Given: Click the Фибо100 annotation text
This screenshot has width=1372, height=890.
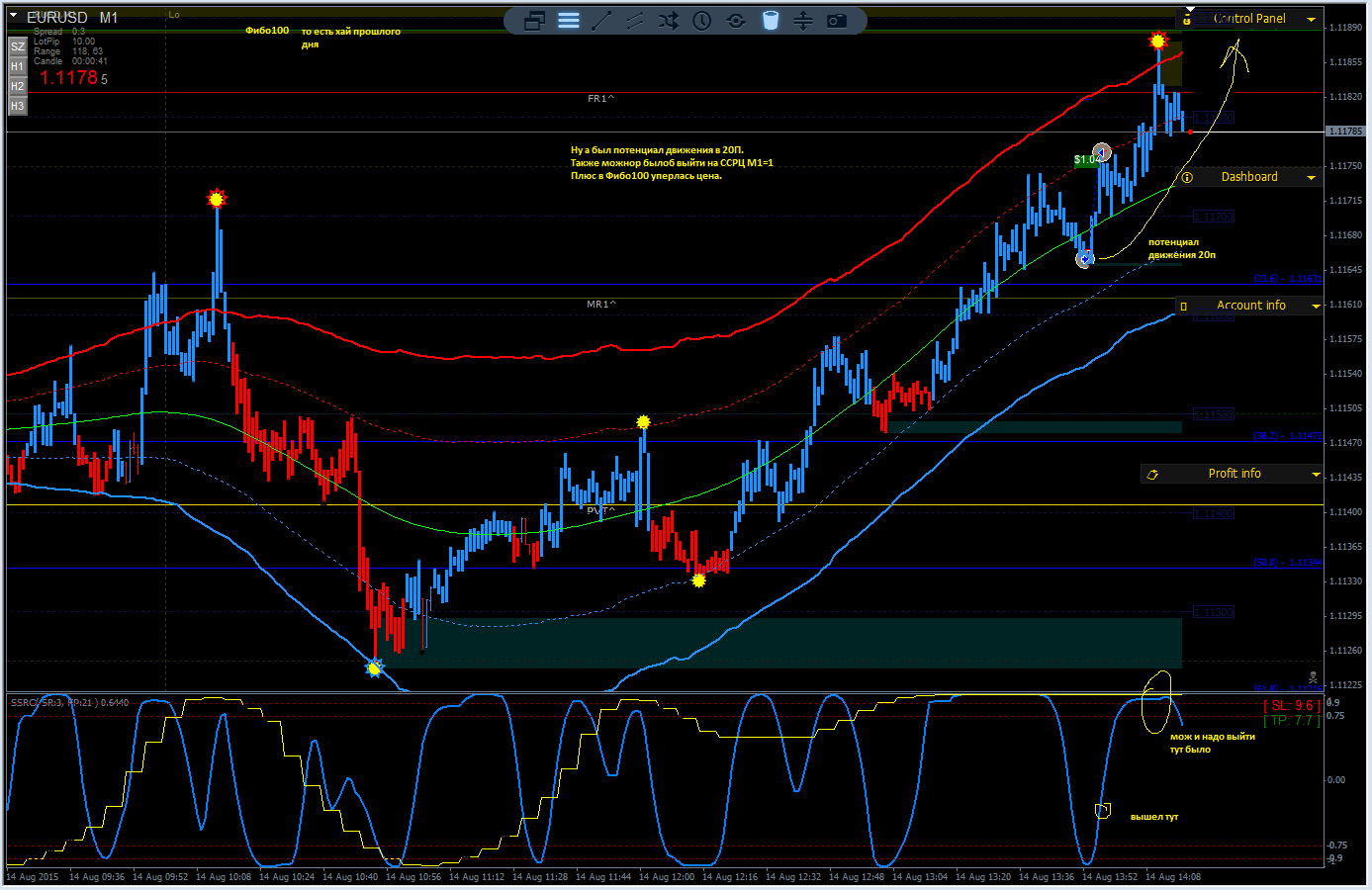Looking at the screenshot, I should (267, 31).
